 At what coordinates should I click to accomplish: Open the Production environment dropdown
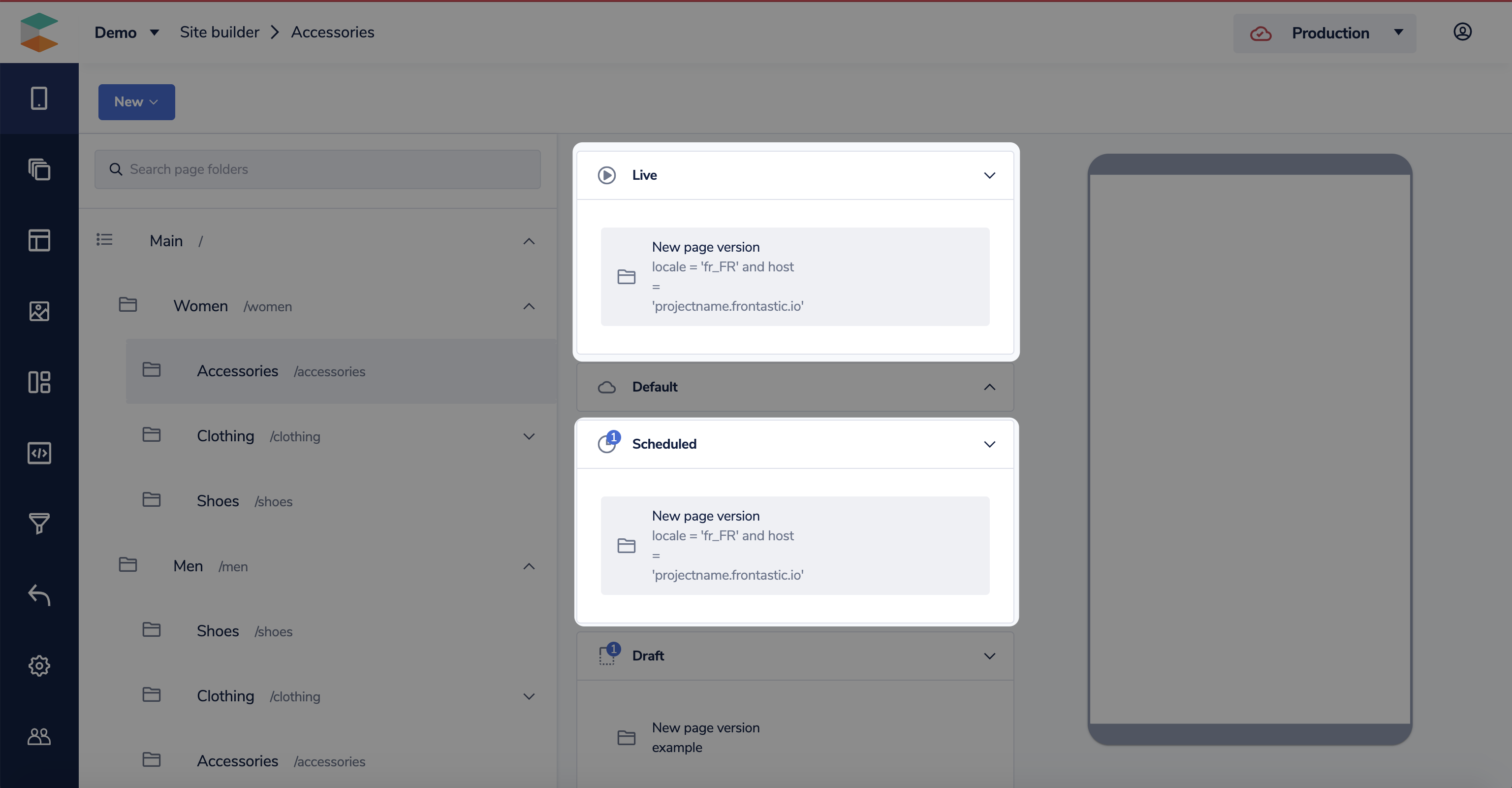(x=1324, y=33)
